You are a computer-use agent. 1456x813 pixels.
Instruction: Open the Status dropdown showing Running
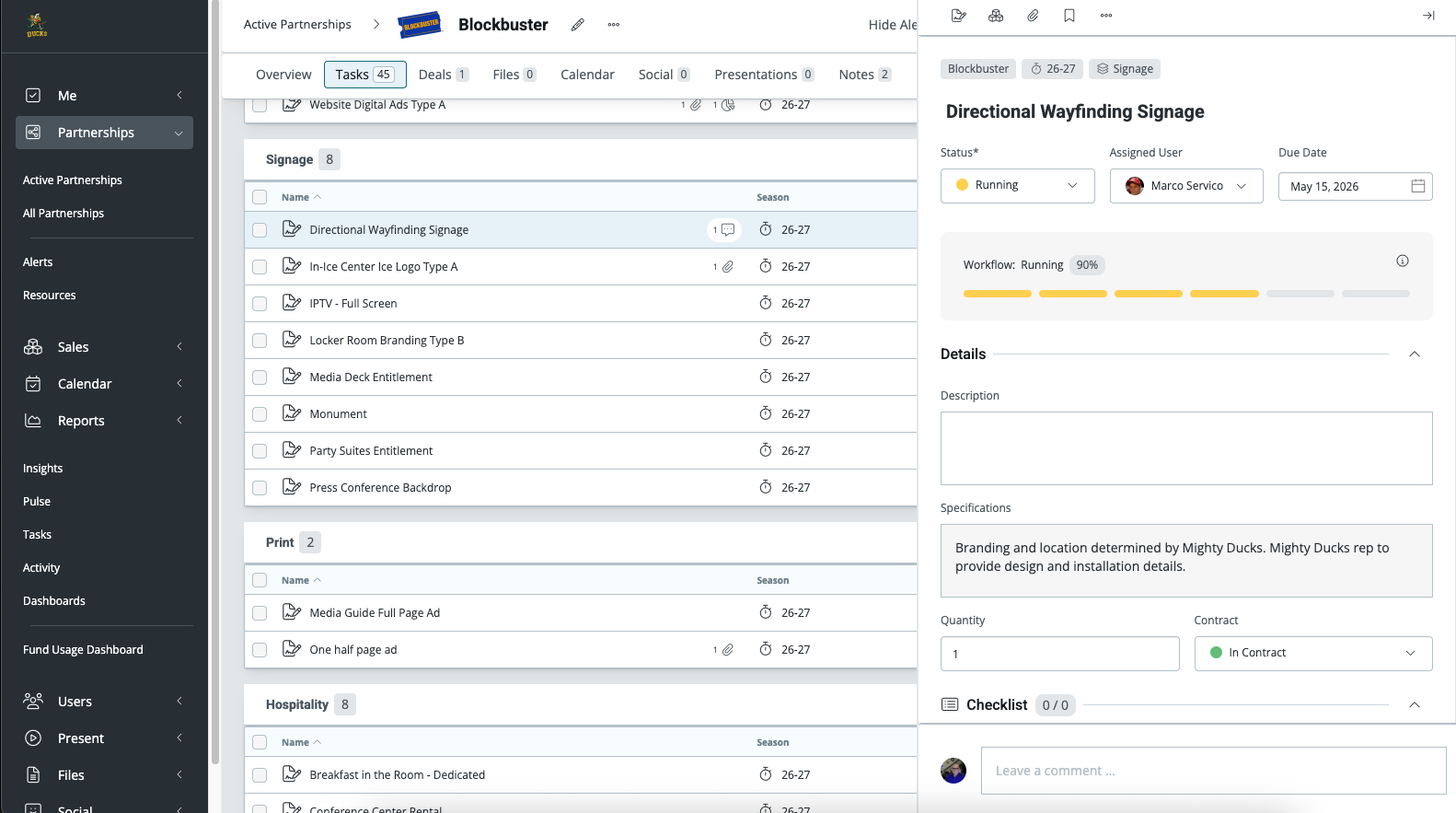click(1017, 186)
